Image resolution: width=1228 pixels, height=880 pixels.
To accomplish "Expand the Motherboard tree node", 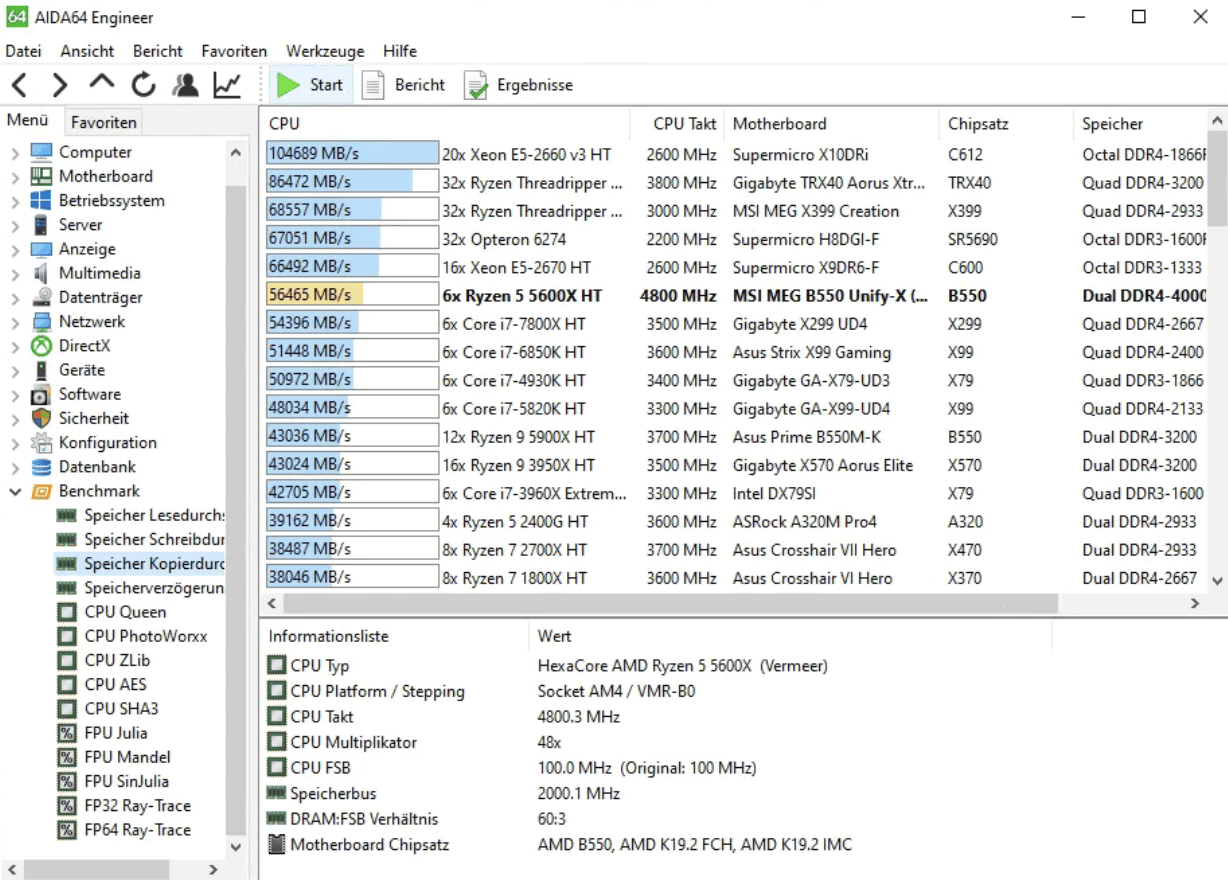I will coord(15,177).
